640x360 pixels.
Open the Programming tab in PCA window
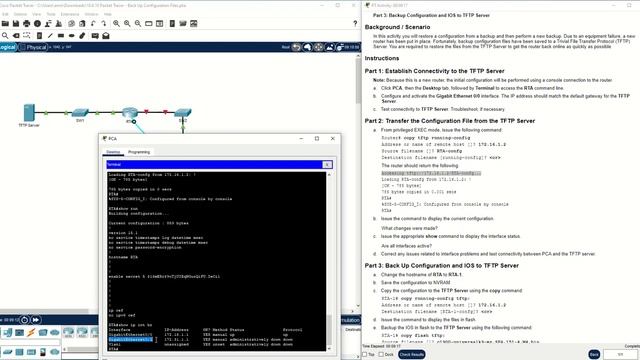coord(139,152)
